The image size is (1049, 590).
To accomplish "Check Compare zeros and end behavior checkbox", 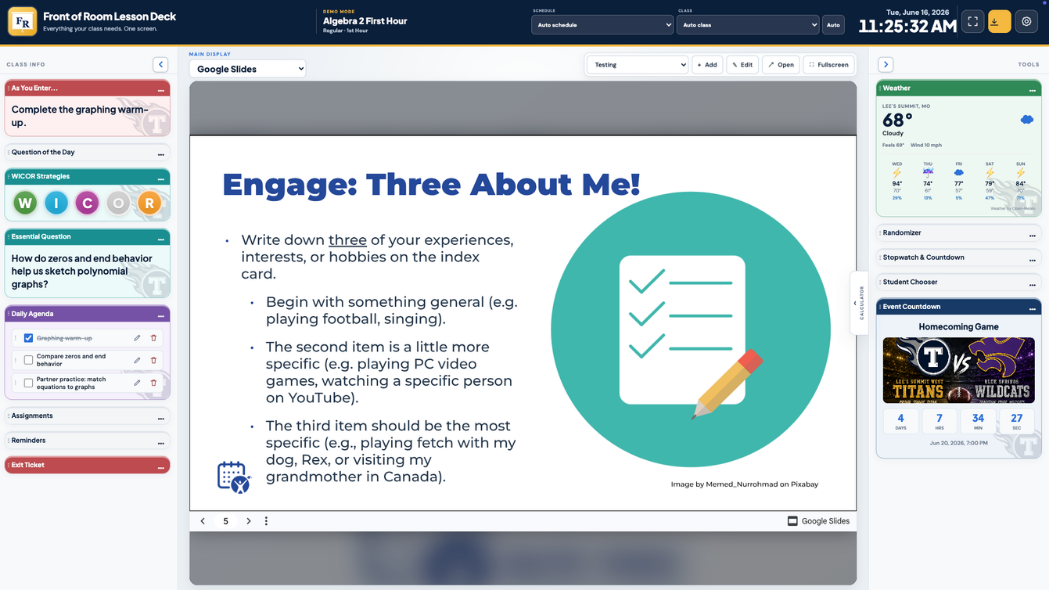I will point(28,360).
